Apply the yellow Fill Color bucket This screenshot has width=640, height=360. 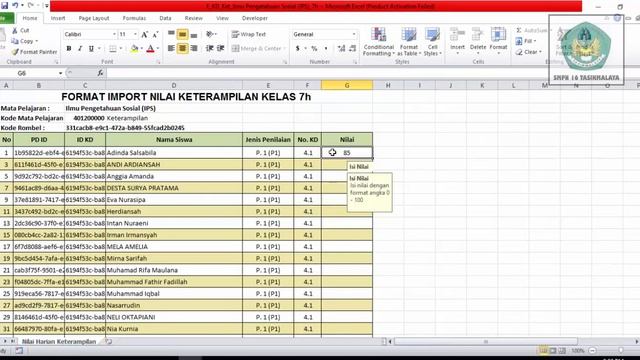pos(134,49)
